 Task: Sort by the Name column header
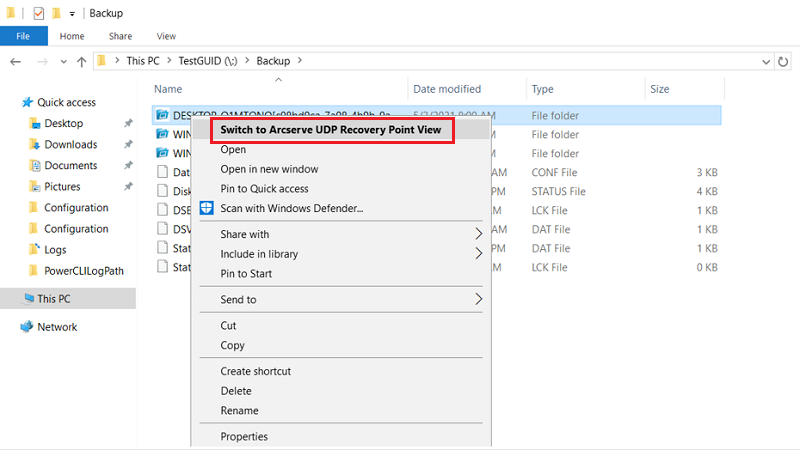pos(168,89)
